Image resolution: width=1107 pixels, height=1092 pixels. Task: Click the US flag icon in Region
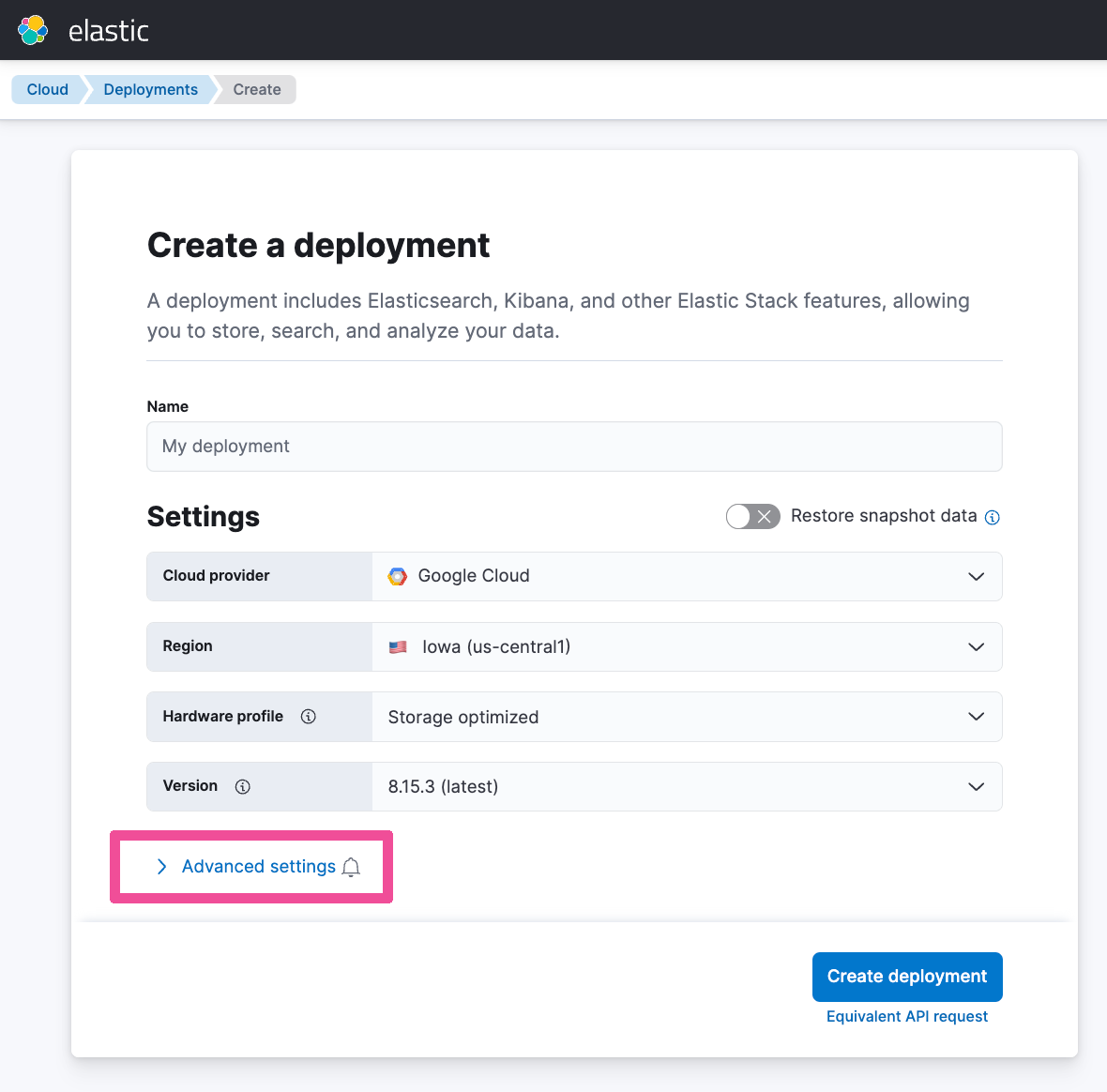(398, 646)
